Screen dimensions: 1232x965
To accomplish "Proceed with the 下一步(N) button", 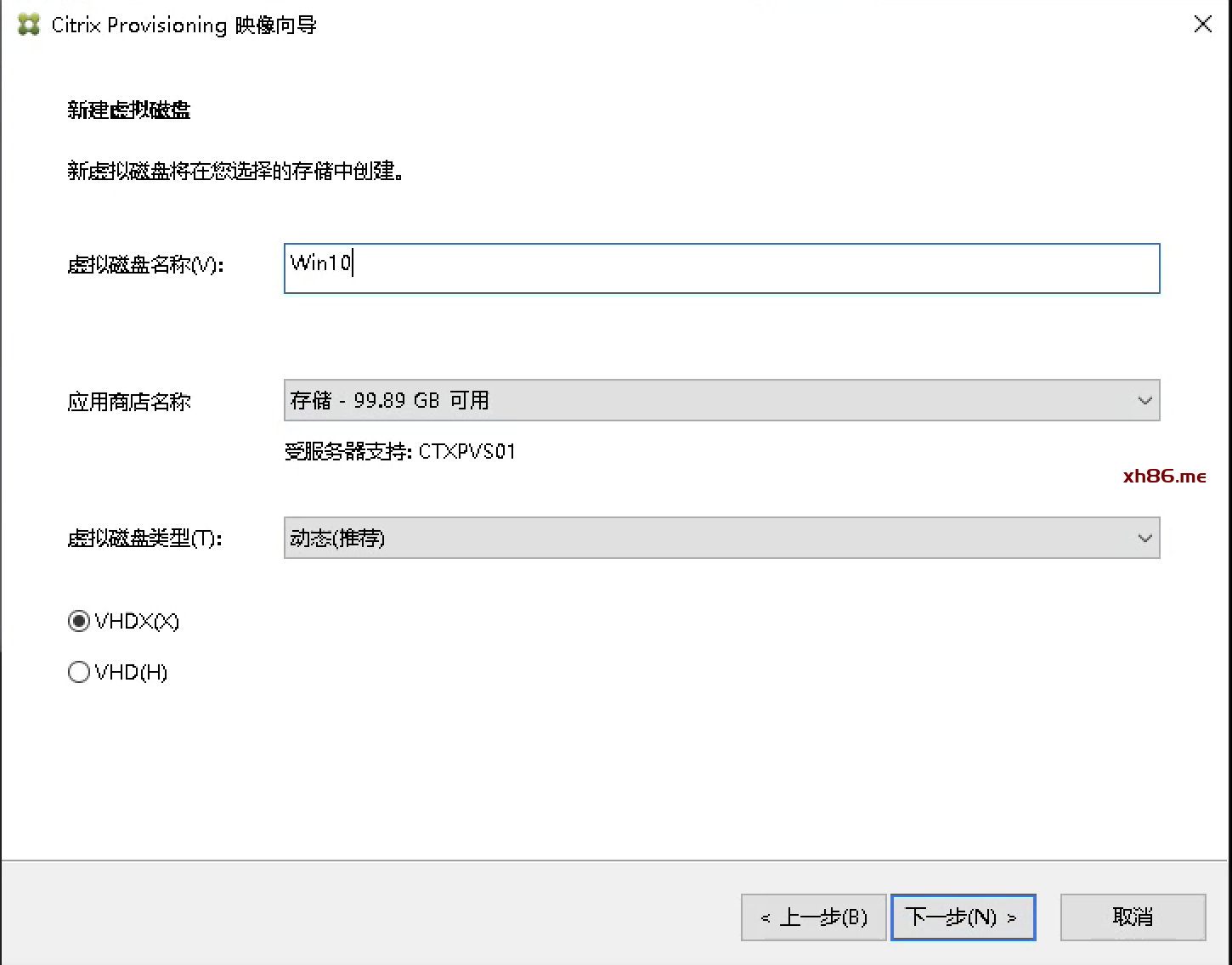I will pos(963,917).
